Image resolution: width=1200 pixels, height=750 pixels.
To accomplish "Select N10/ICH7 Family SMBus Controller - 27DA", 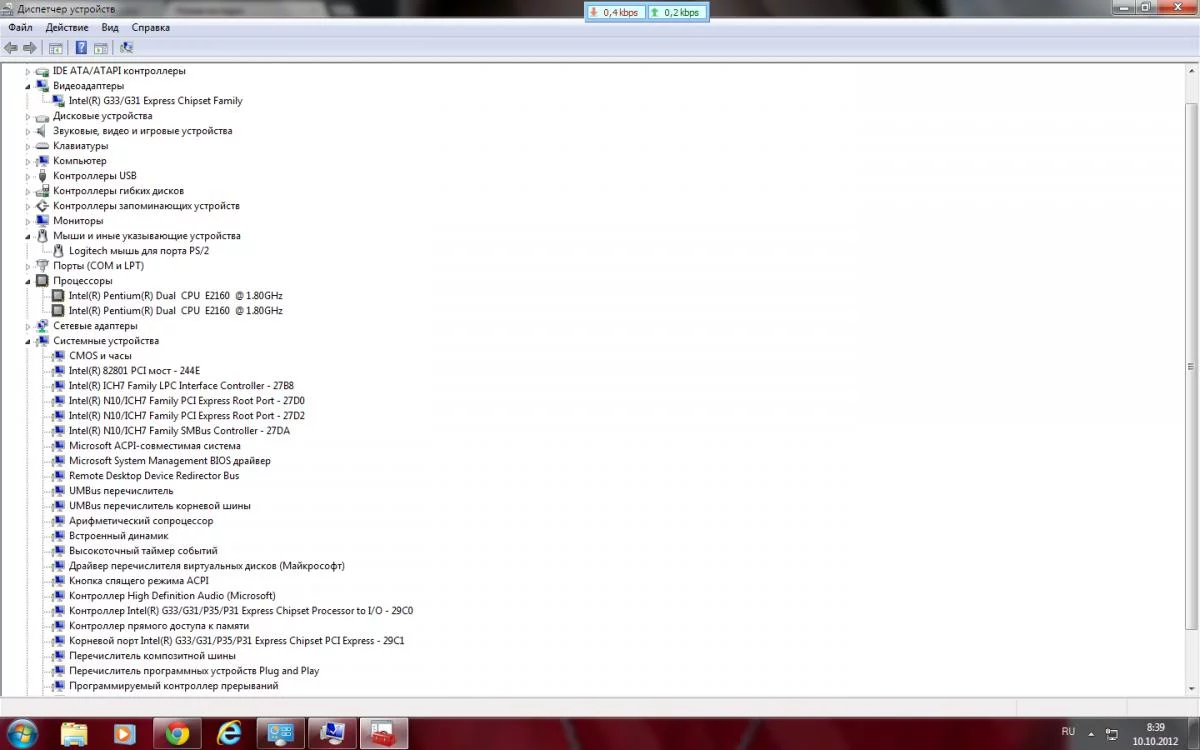I will pos(179,431).
